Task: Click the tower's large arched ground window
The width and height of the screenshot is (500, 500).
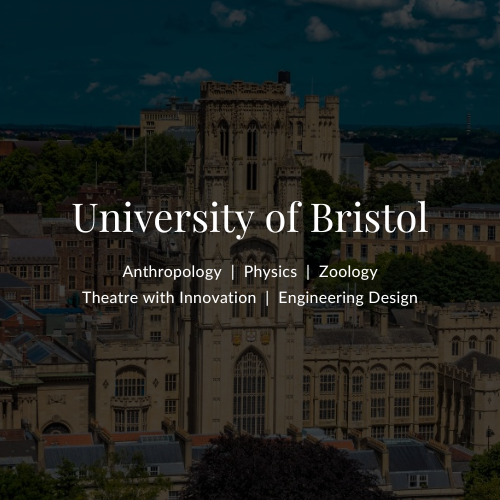Action: (250, 392)
